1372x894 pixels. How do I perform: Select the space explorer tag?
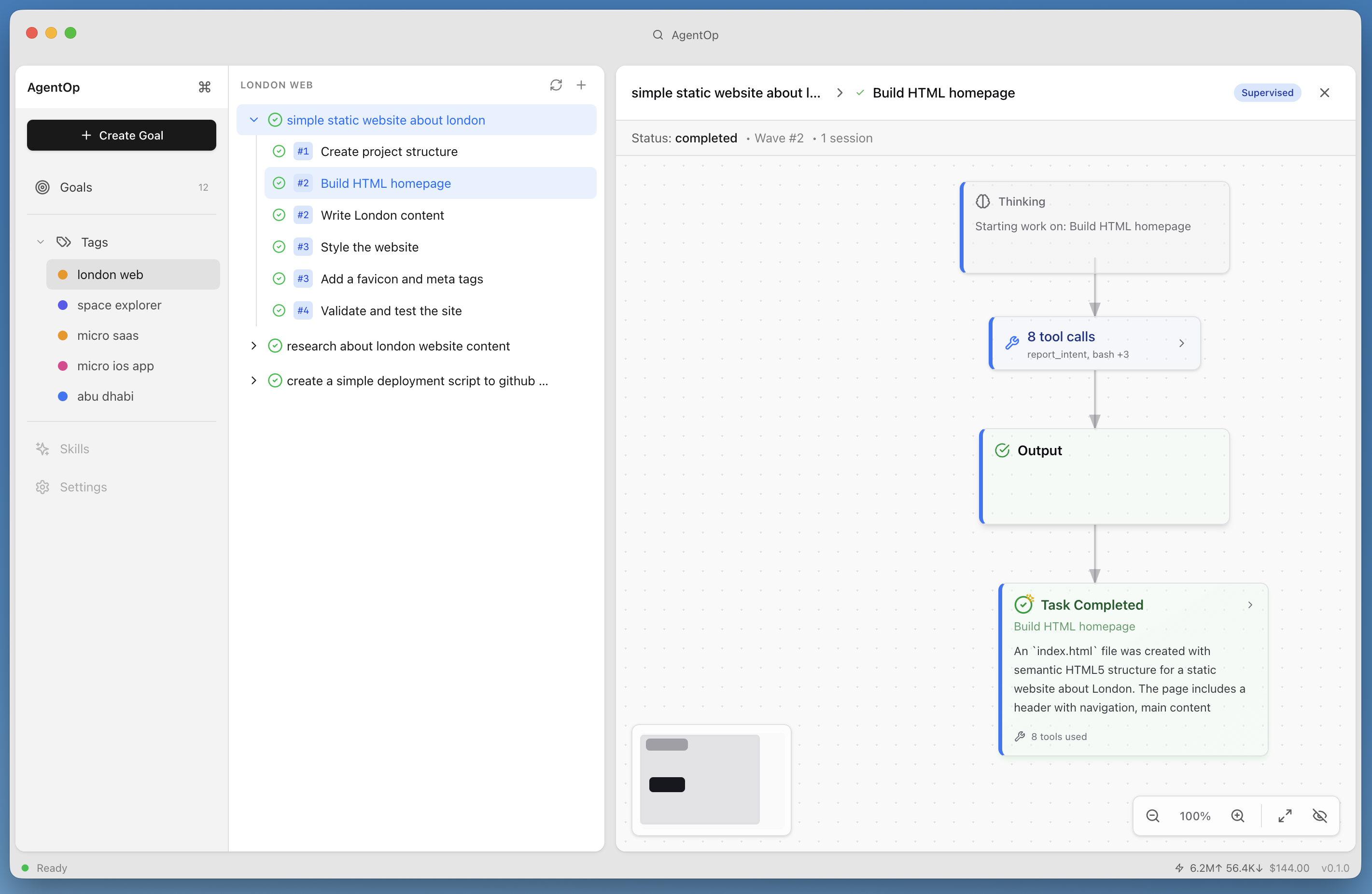[x=119, y=305]
